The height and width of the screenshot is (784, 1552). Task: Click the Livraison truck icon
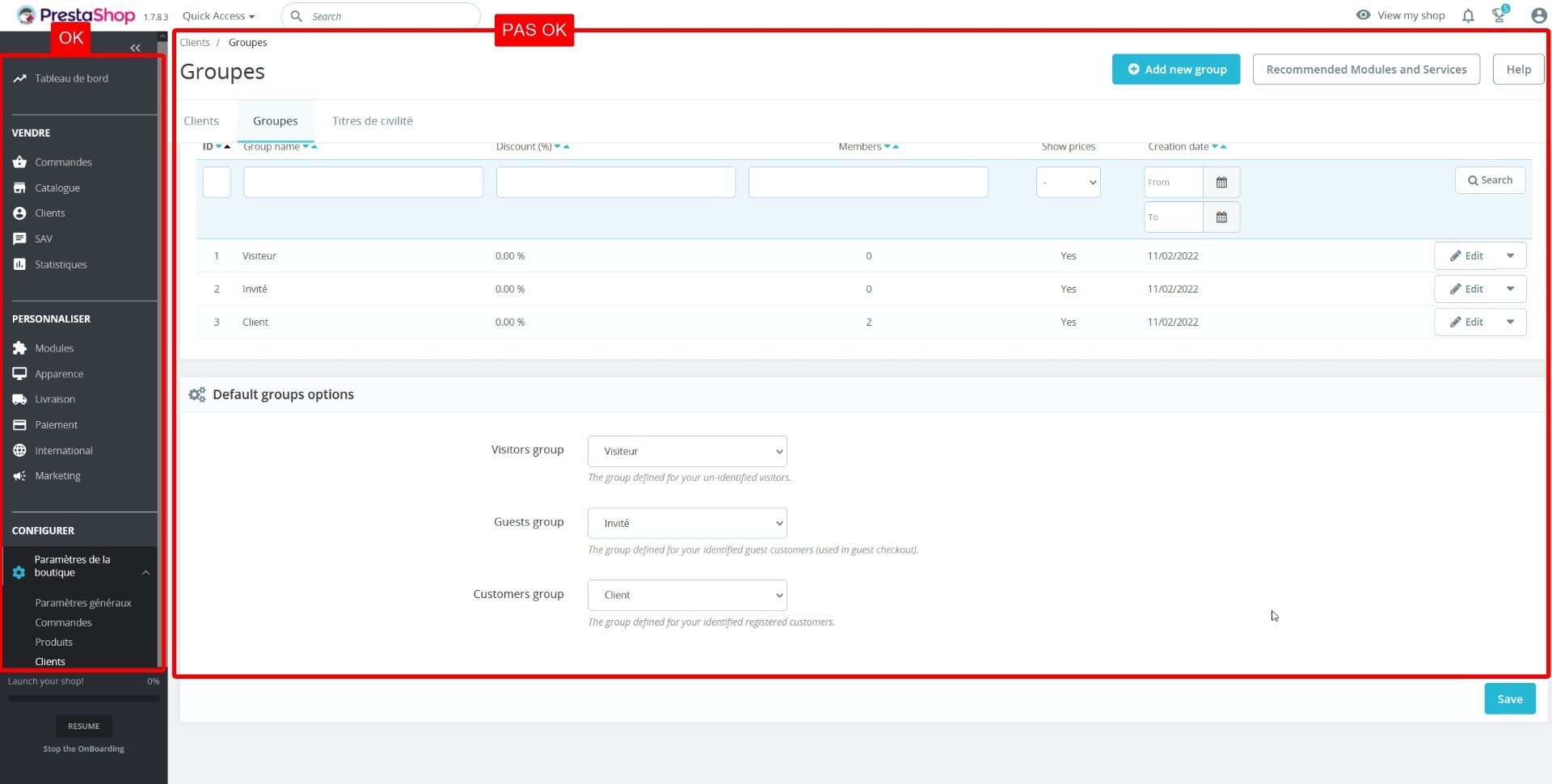19,399
